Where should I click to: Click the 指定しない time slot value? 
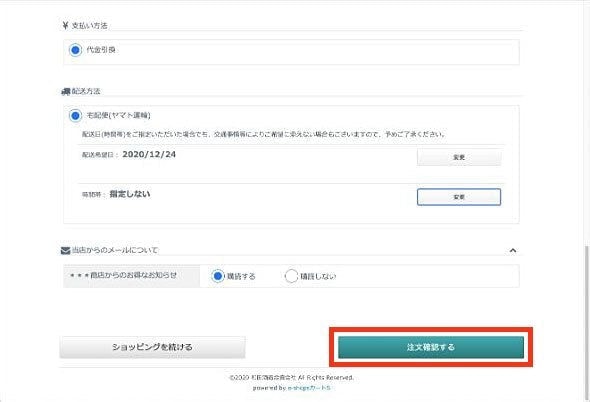130,194
